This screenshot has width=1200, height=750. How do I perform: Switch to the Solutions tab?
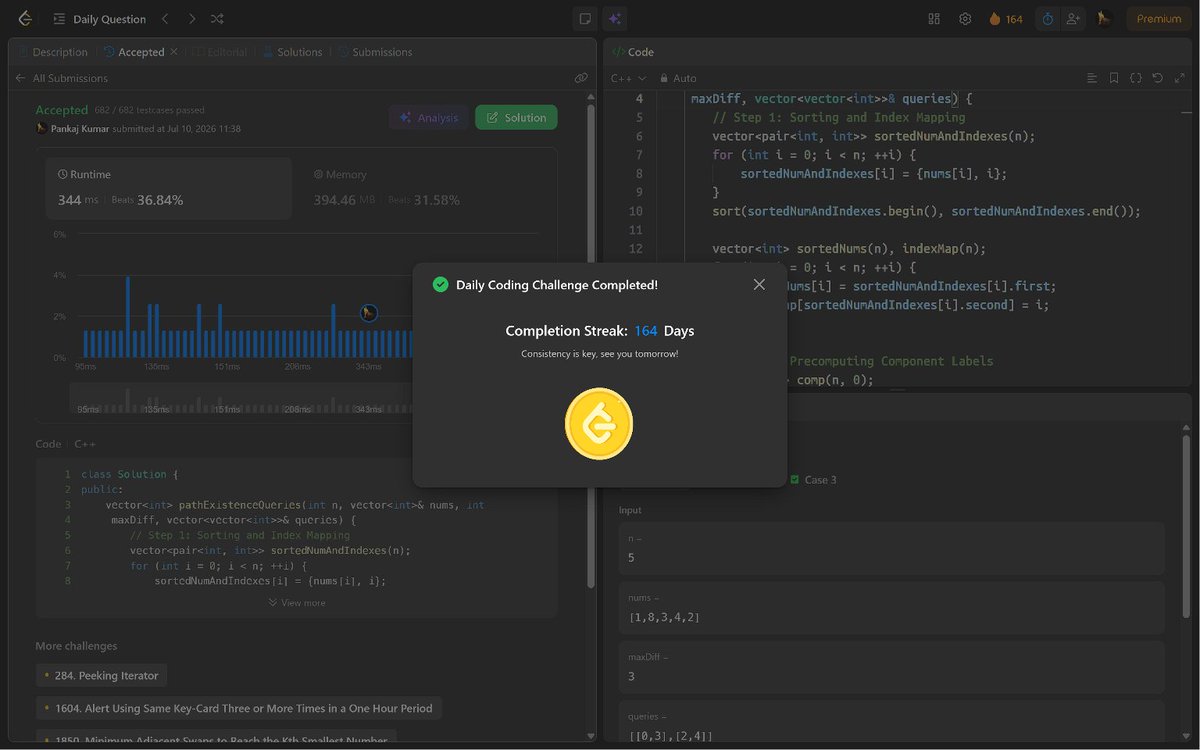[x=292, y=52]
